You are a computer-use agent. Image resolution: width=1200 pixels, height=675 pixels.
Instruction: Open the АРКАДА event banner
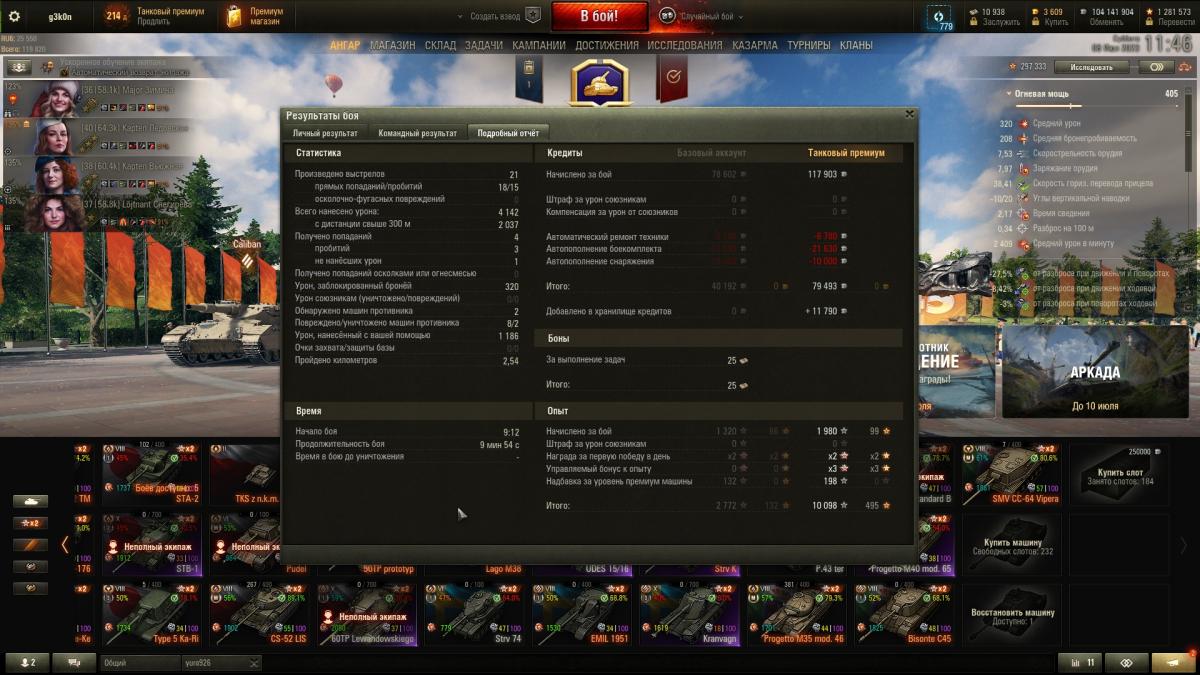click(x=1095, y=373)
